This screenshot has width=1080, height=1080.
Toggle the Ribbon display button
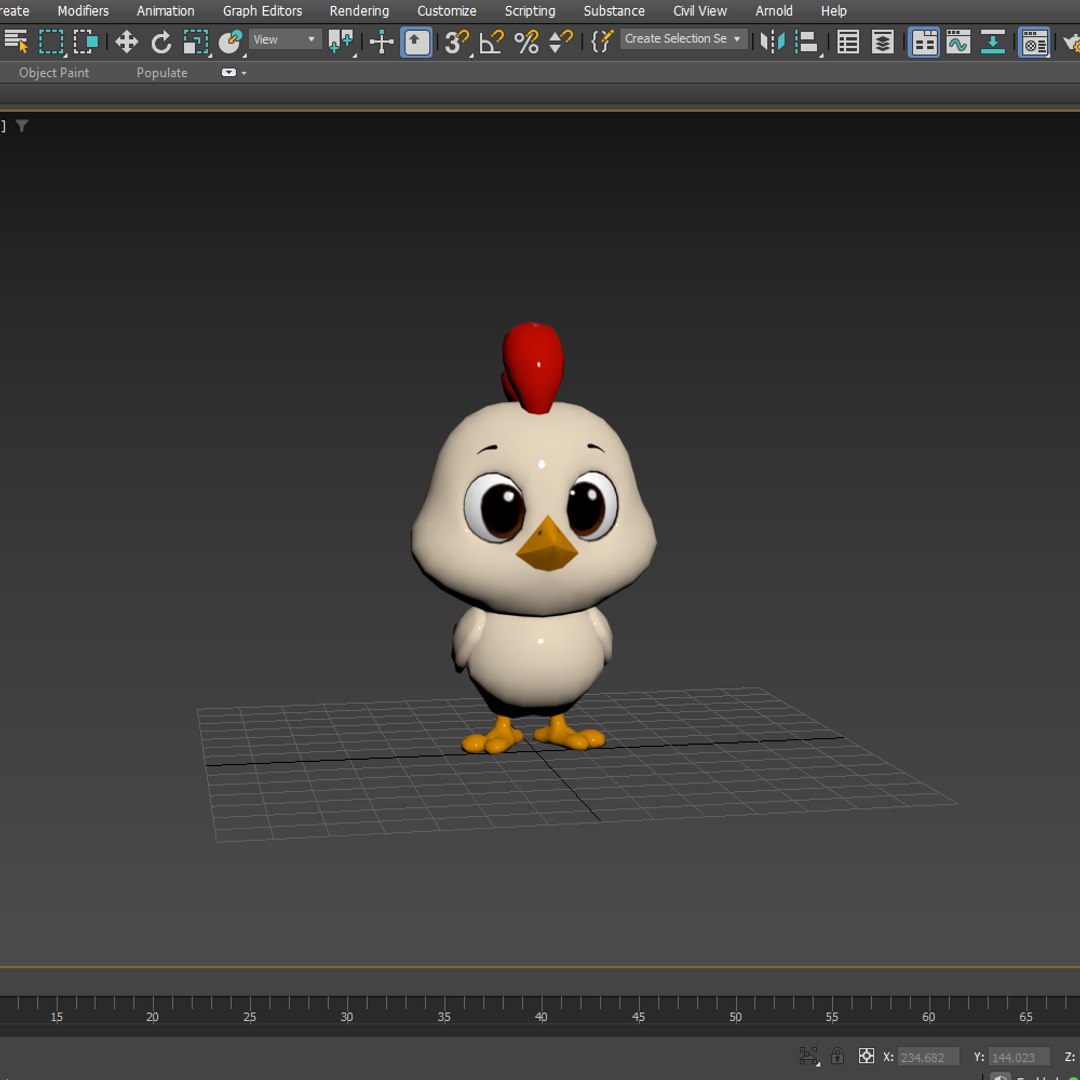point(924,41)
